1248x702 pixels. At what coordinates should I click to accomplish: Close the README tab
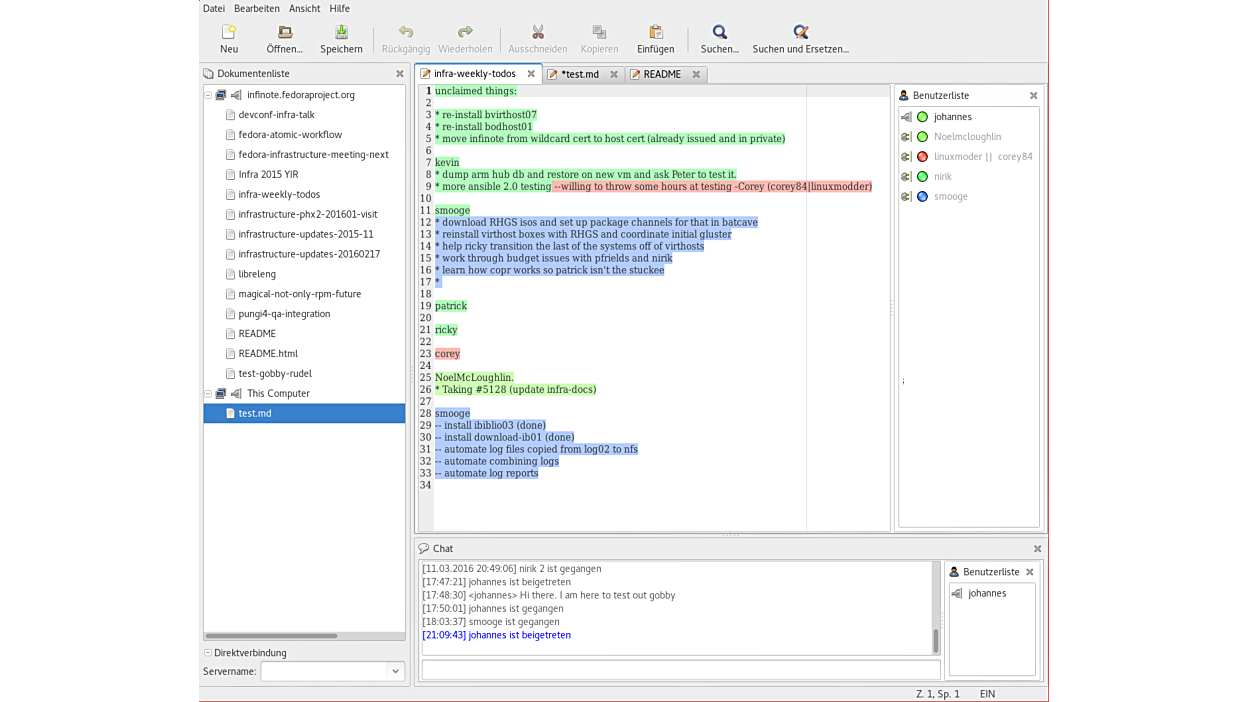[696, 74]
